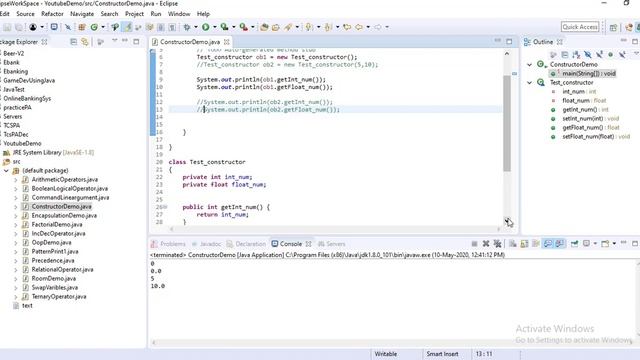The height and width of the screenshot is (360, 640).
Task: Collapse the (default package) node
Action: [x=6, y=171]
